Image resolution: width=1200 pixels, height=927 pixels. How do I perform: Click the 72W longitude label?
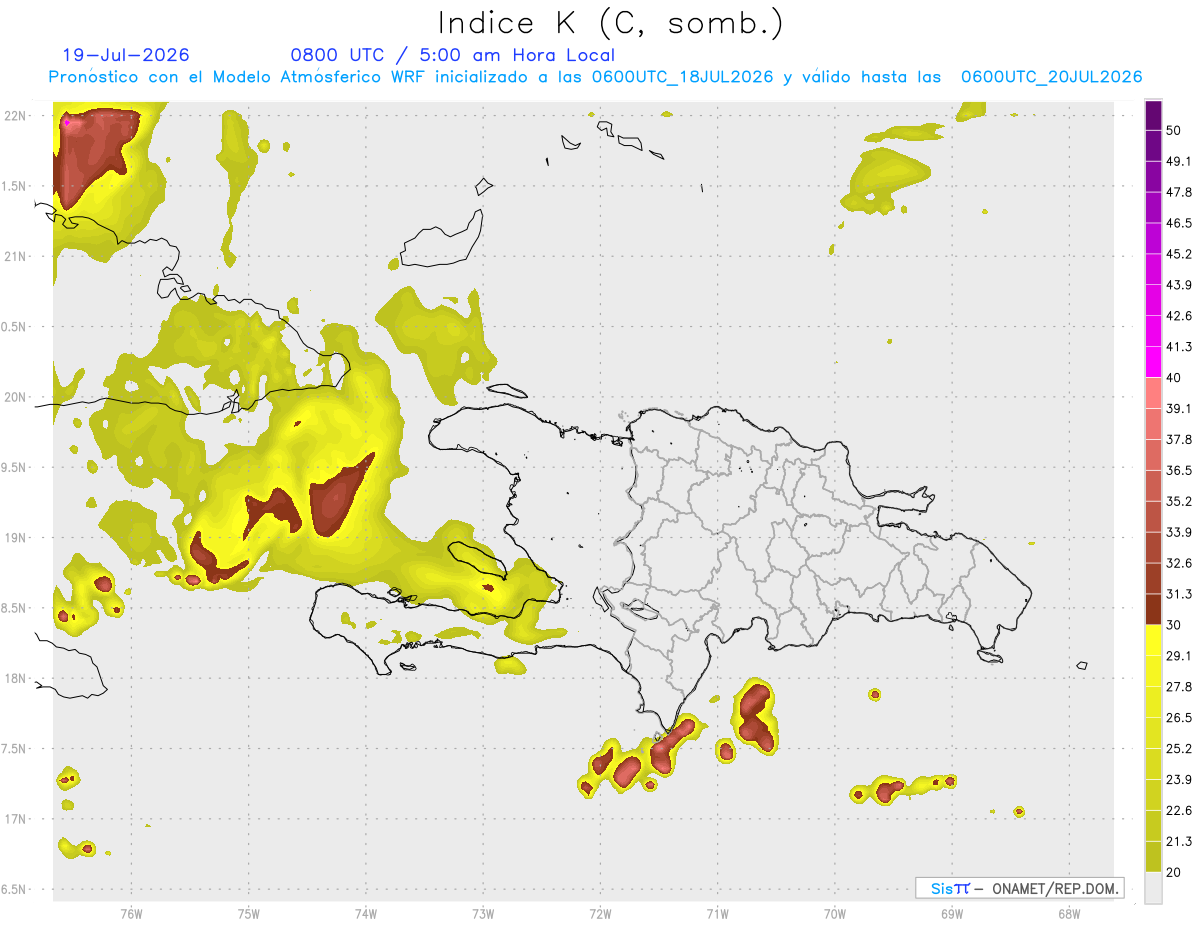[x=600, y=913]
